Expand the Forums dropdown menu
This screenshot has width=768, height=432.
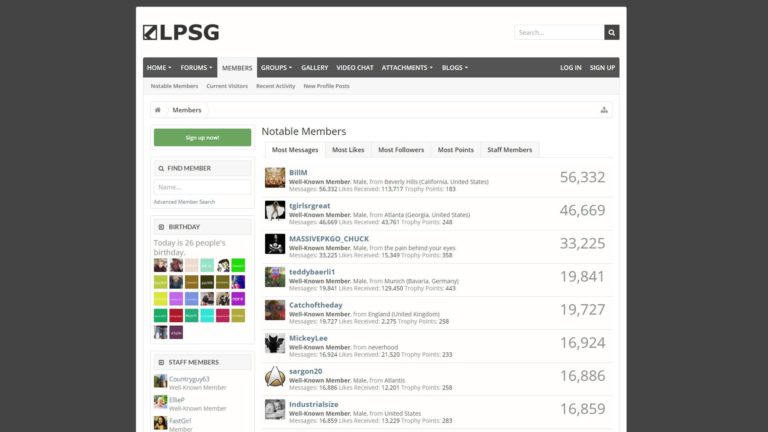(x=196, y=67)
